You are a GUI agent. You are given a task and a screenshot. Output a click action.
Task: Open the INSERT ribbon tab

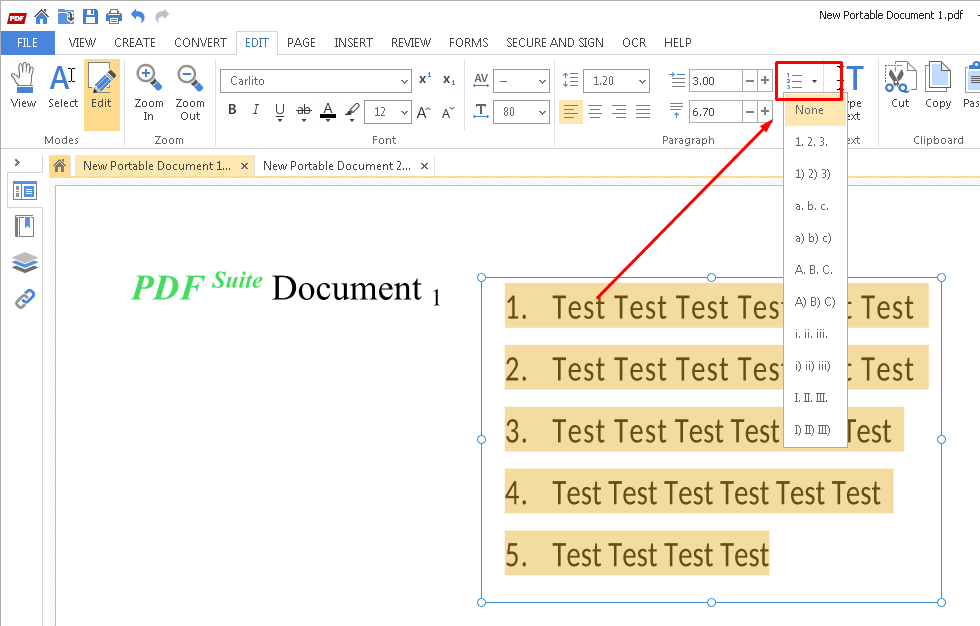pos(353,42)
